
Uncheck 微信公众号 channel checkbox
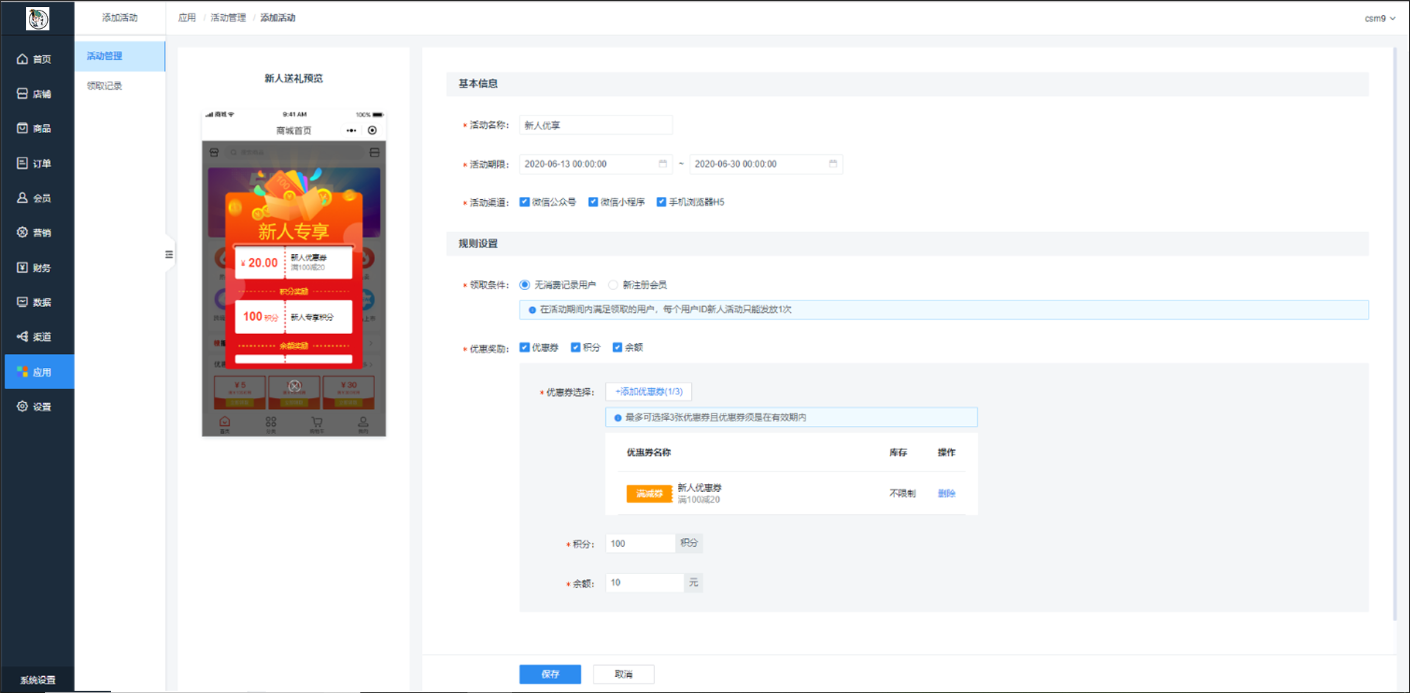click(525, 202)
